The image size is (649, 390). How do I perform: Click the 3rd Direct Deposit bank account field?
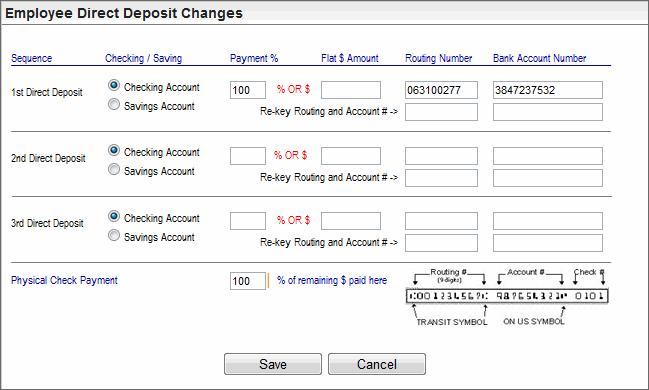(548, 221)
